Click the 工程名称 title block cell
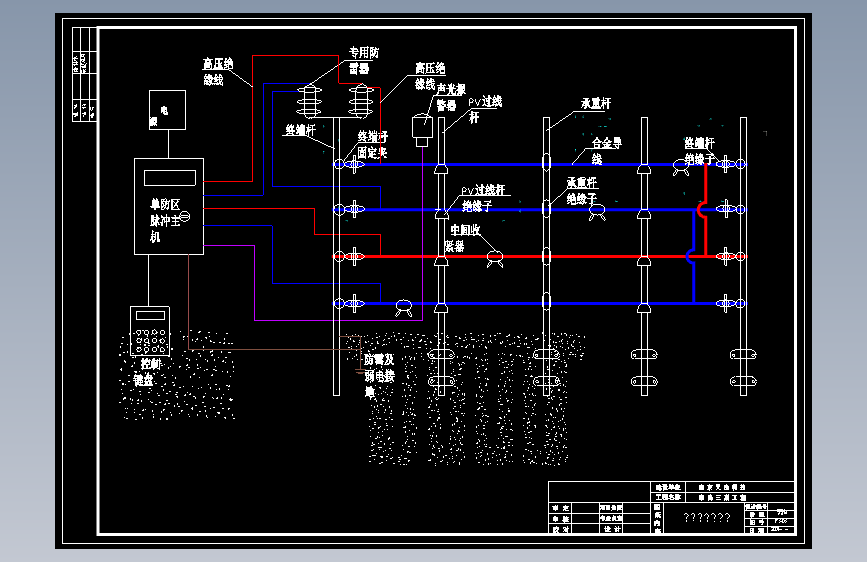The width and height of the screenshot is (867, 562). (x=668, y=497)
